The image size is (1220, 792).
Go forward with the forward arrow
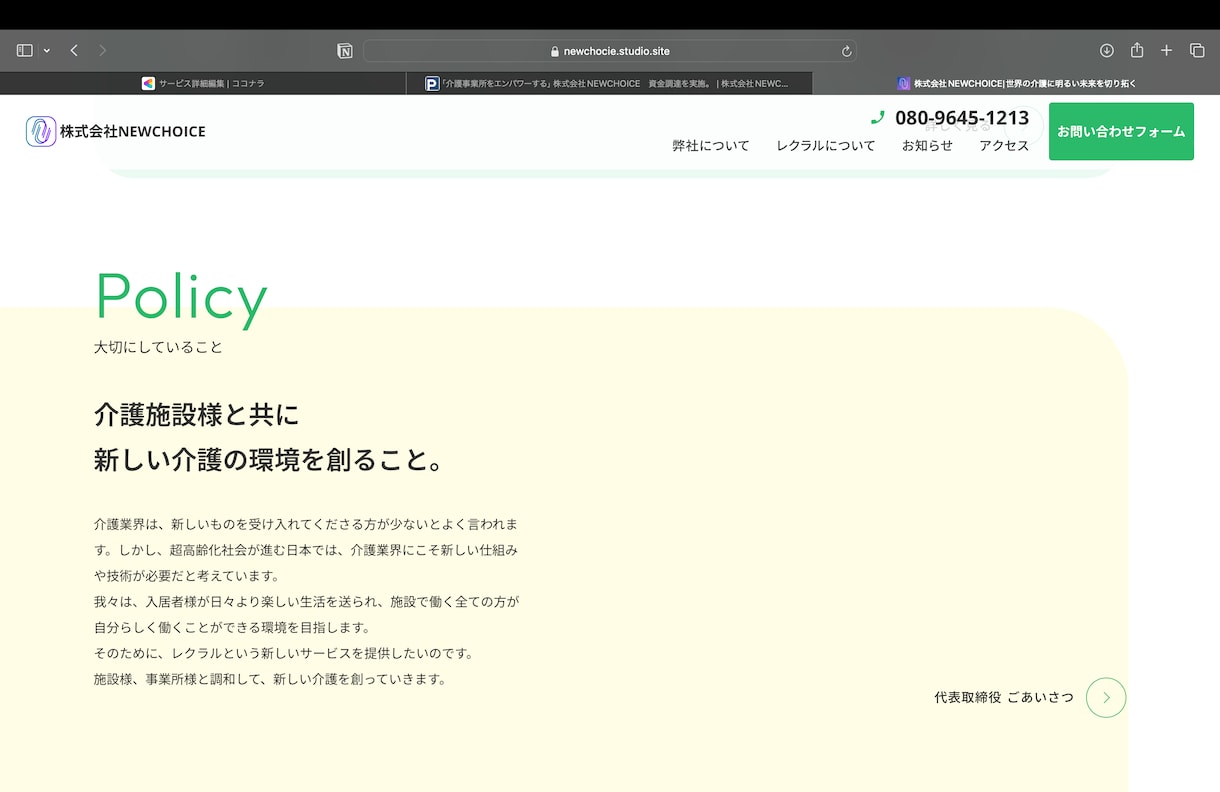[102, 50]
